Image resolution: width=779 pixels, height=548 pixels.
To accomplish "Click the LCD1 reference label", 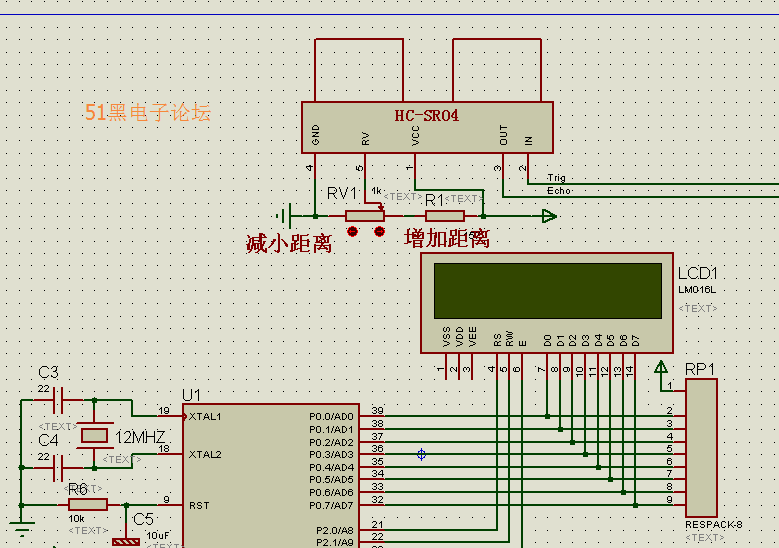I will [698, 273].
